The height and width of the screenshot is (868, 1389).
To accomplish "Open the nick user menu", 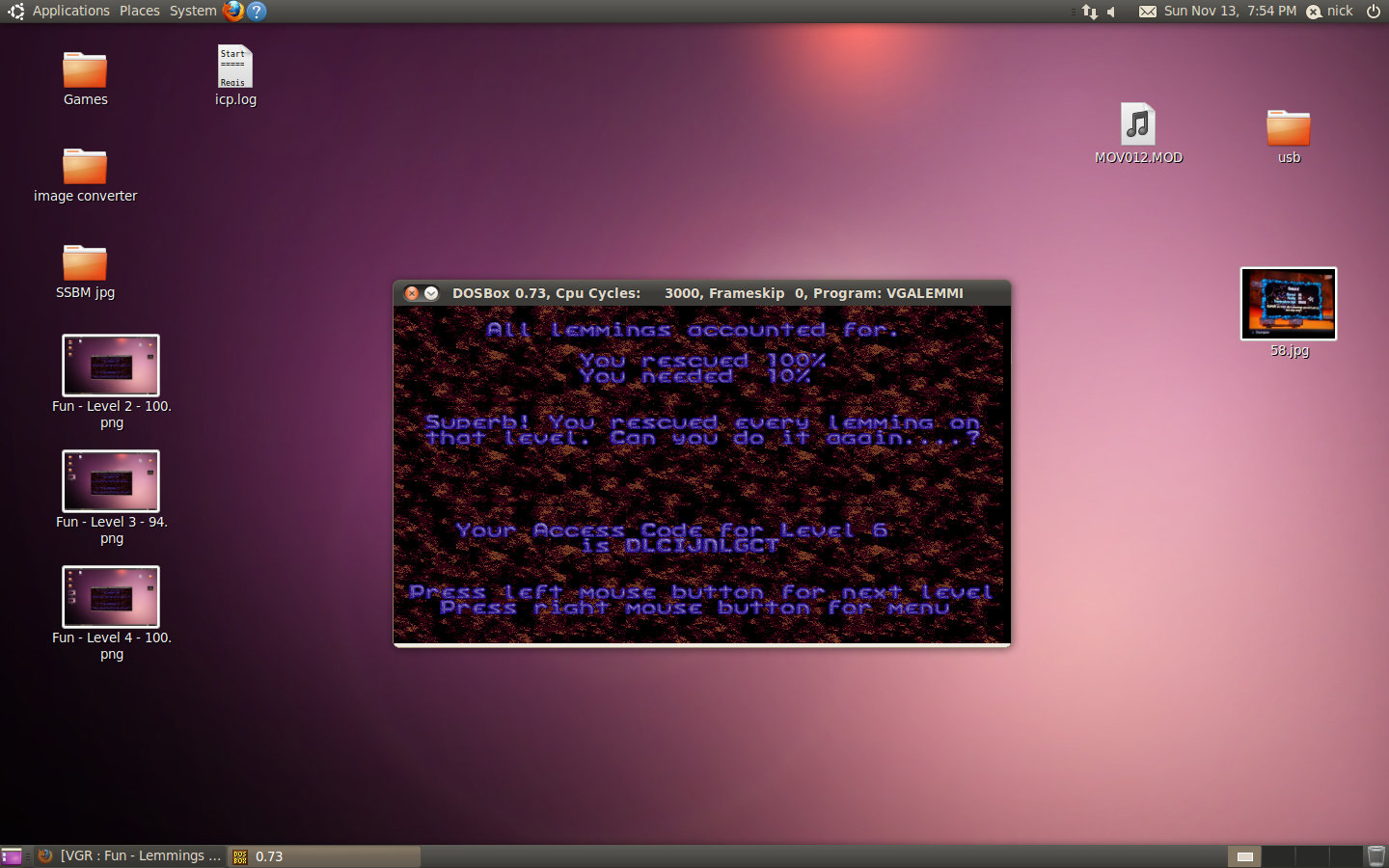I will pyautogui.click(x=1330, y=11).
